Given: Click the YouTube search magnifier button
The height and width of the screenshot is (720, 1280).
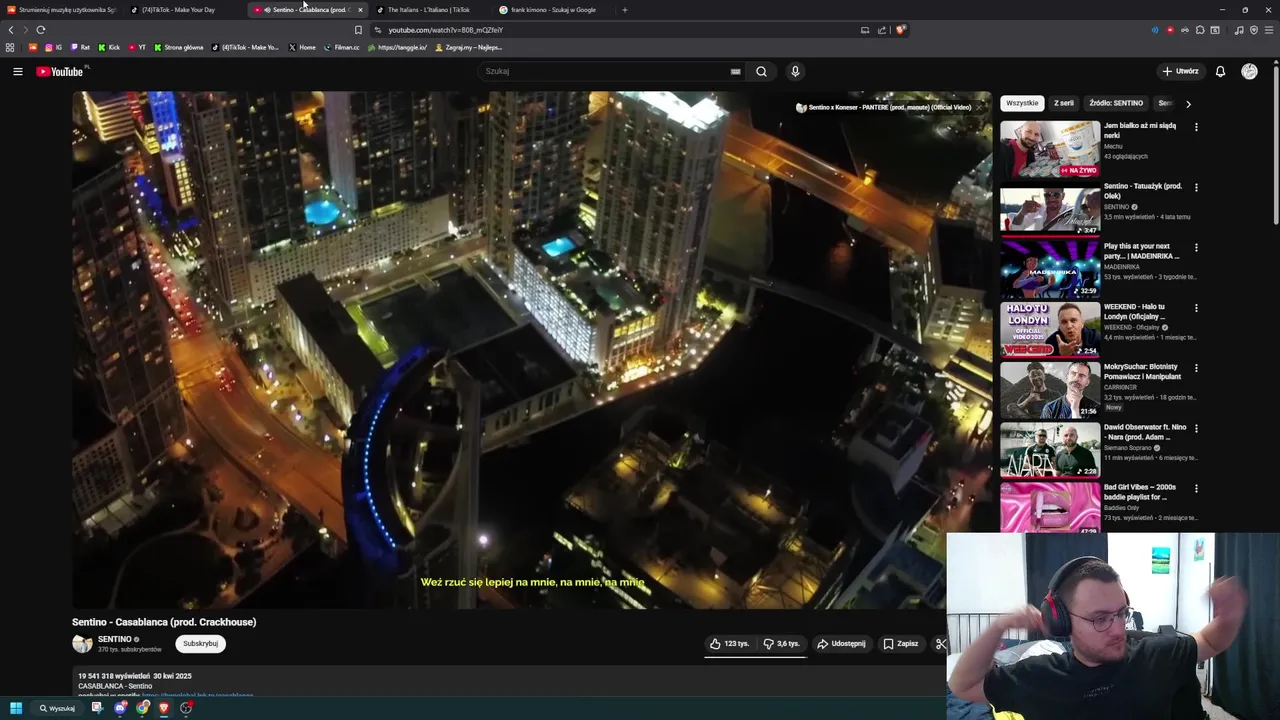Looking at the screenshot, I should click(761, 71).
